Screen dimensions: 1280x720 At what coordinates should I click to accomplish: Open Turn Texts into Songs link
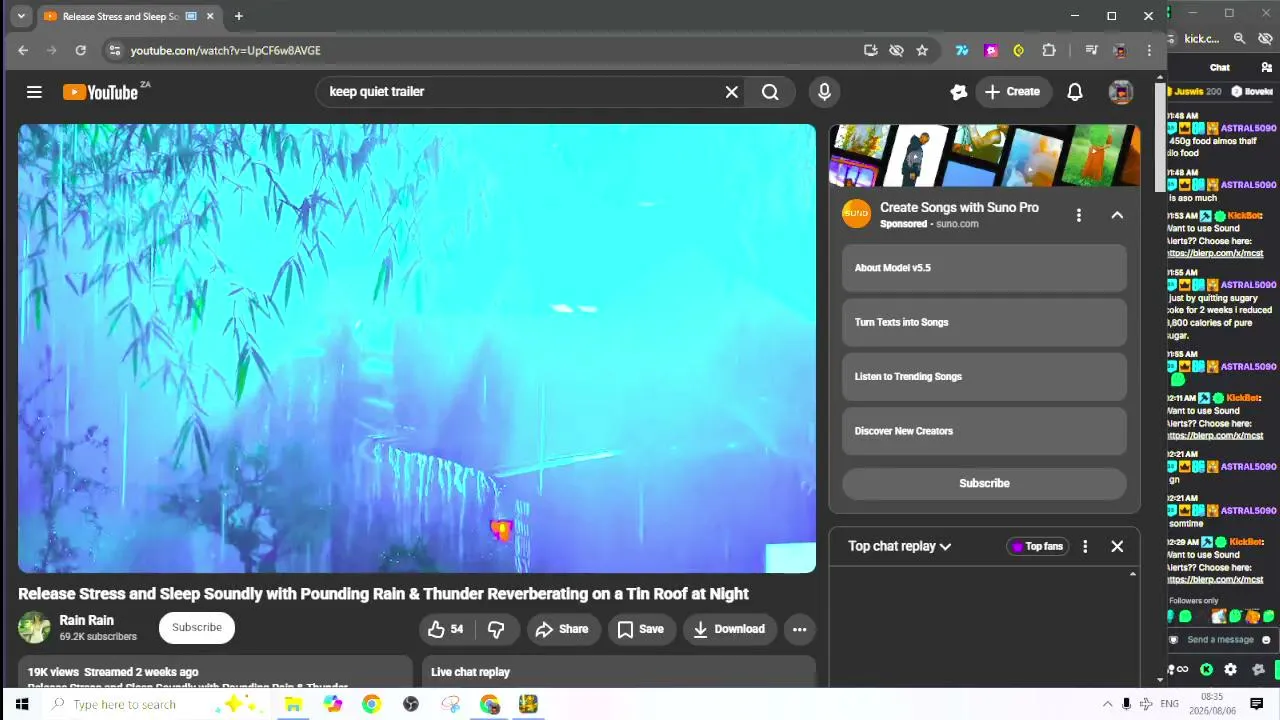[x=984, y=322]
